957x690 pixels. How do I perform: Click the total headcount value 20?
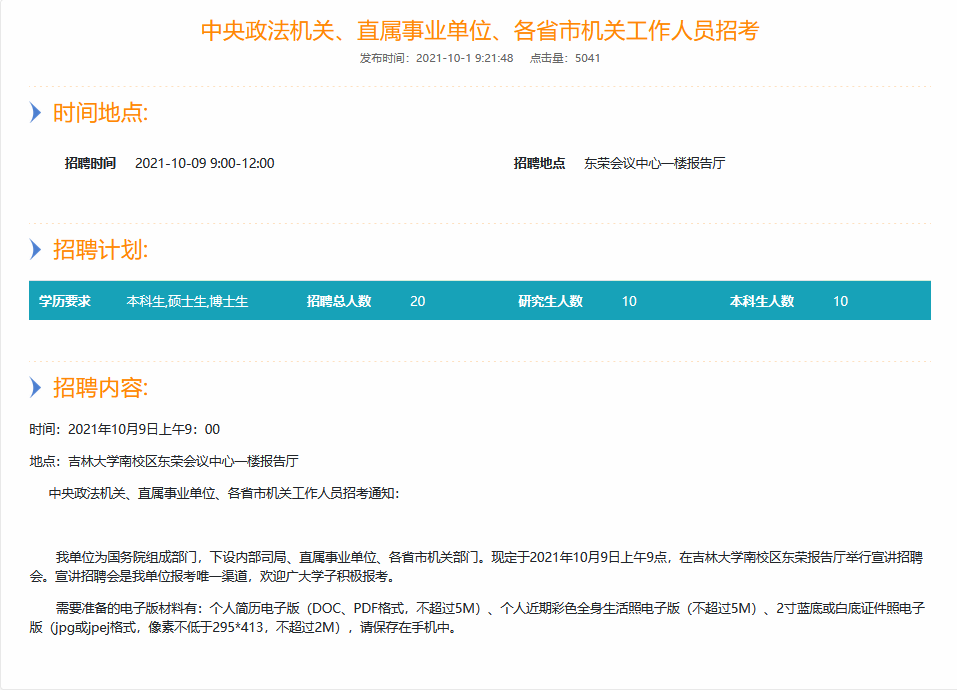(417, 301)
